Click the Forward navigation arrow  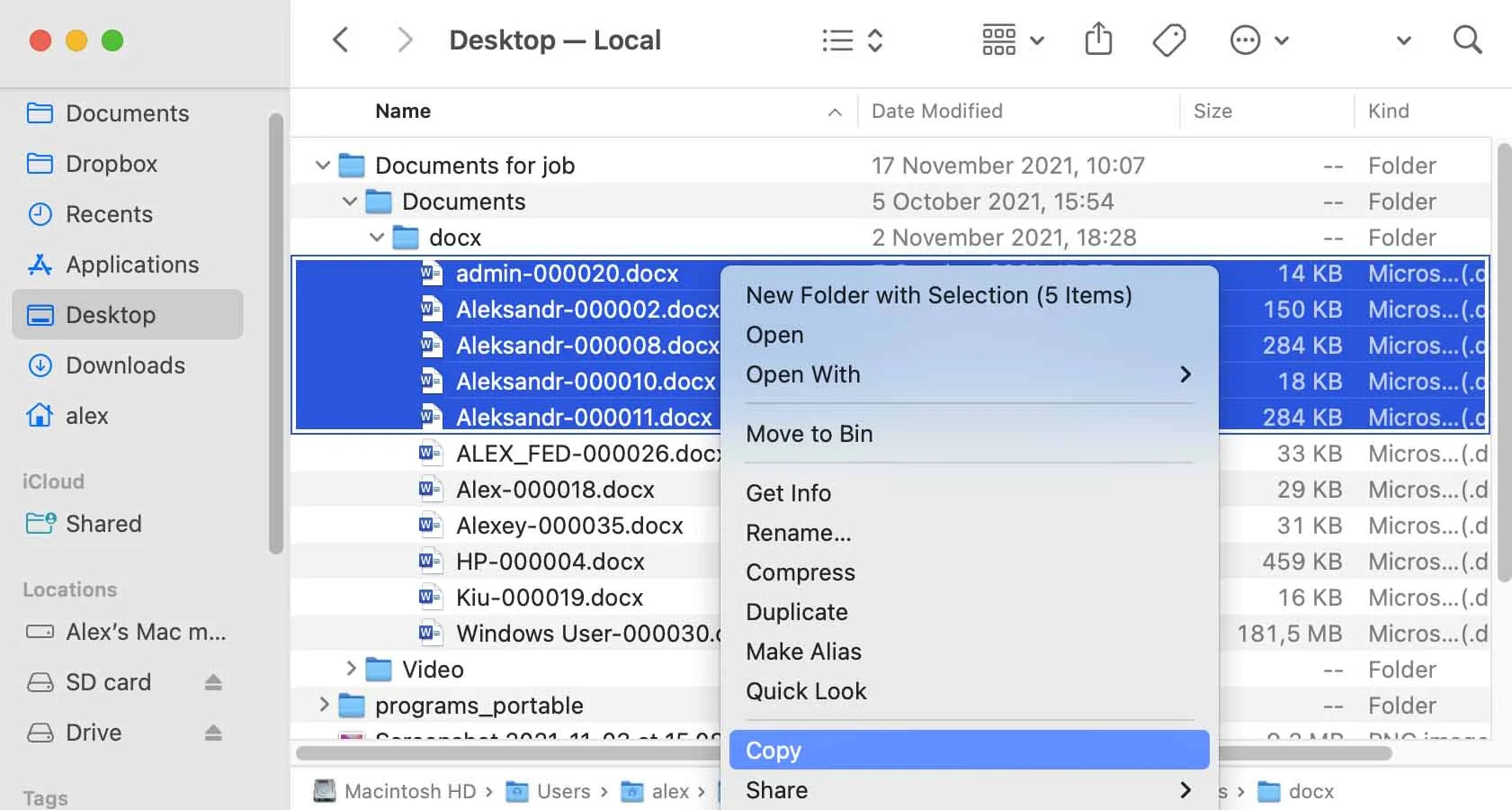coord(405,40)
